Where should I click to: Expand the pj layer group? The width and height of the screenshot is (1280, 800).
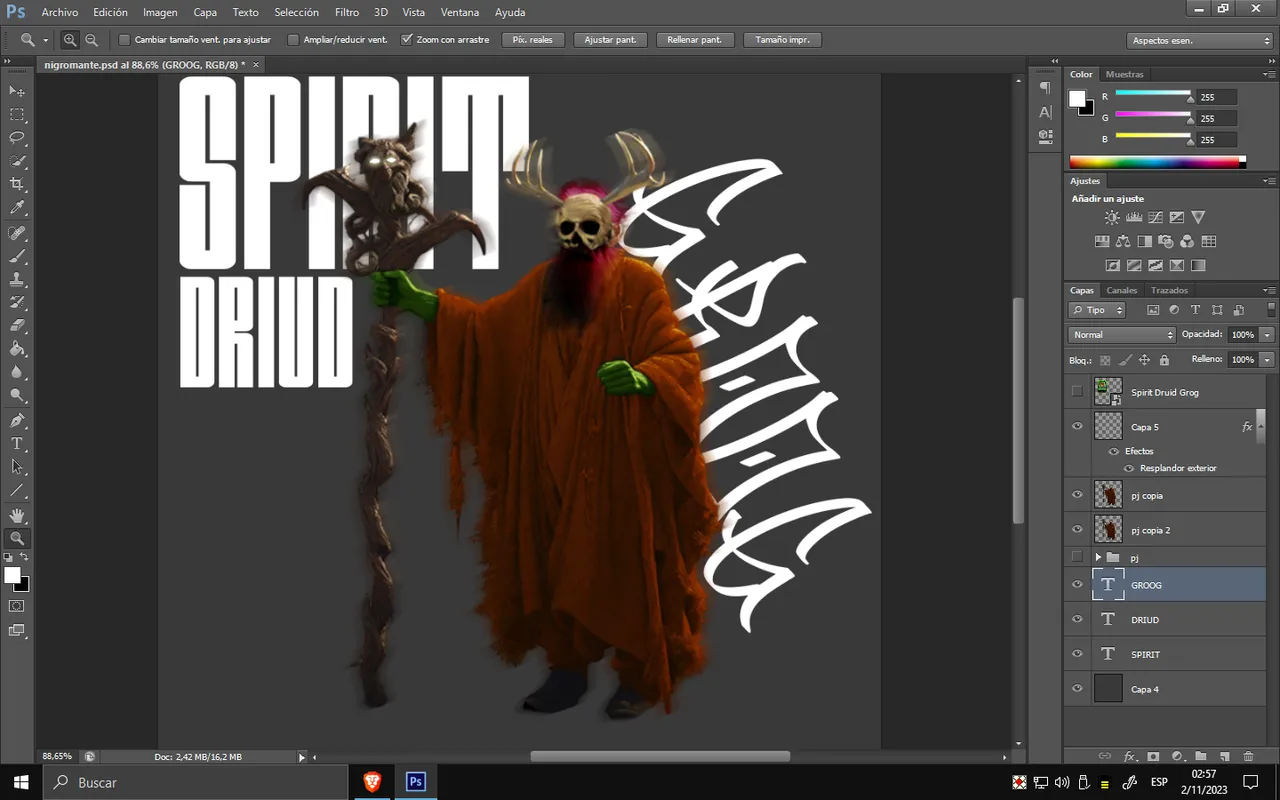pos(1098,557)
